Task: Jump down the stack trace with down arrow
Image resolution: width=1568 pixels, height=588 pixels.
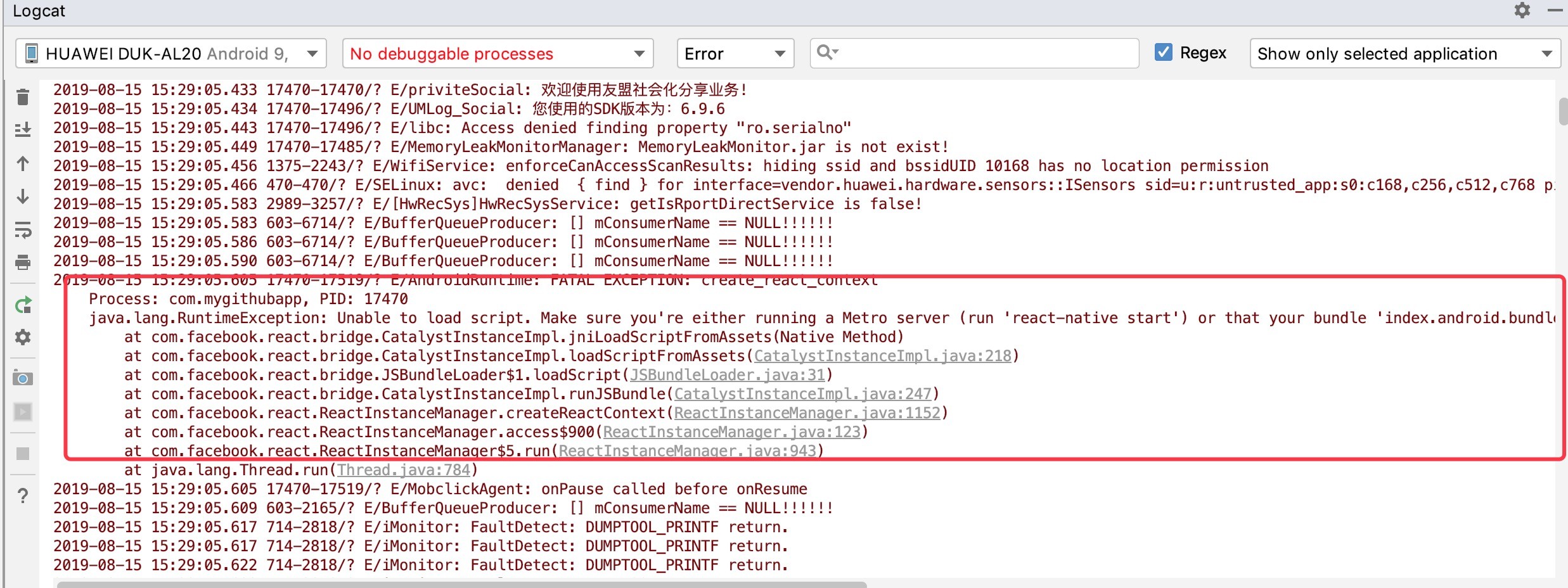Action: click(x=23, y=196)
